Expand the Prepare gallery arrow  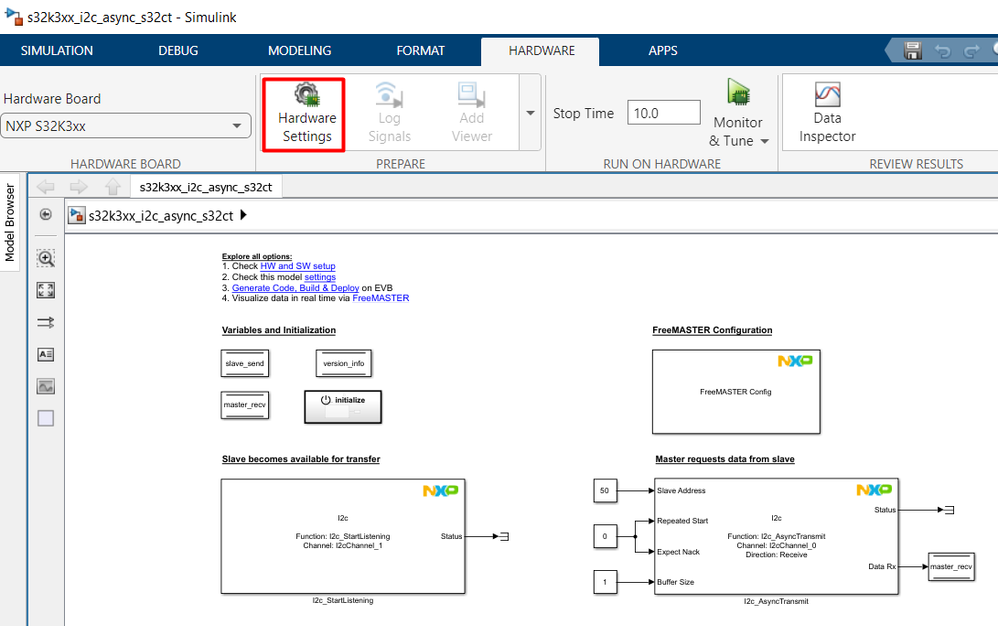[x=530, y=113]
